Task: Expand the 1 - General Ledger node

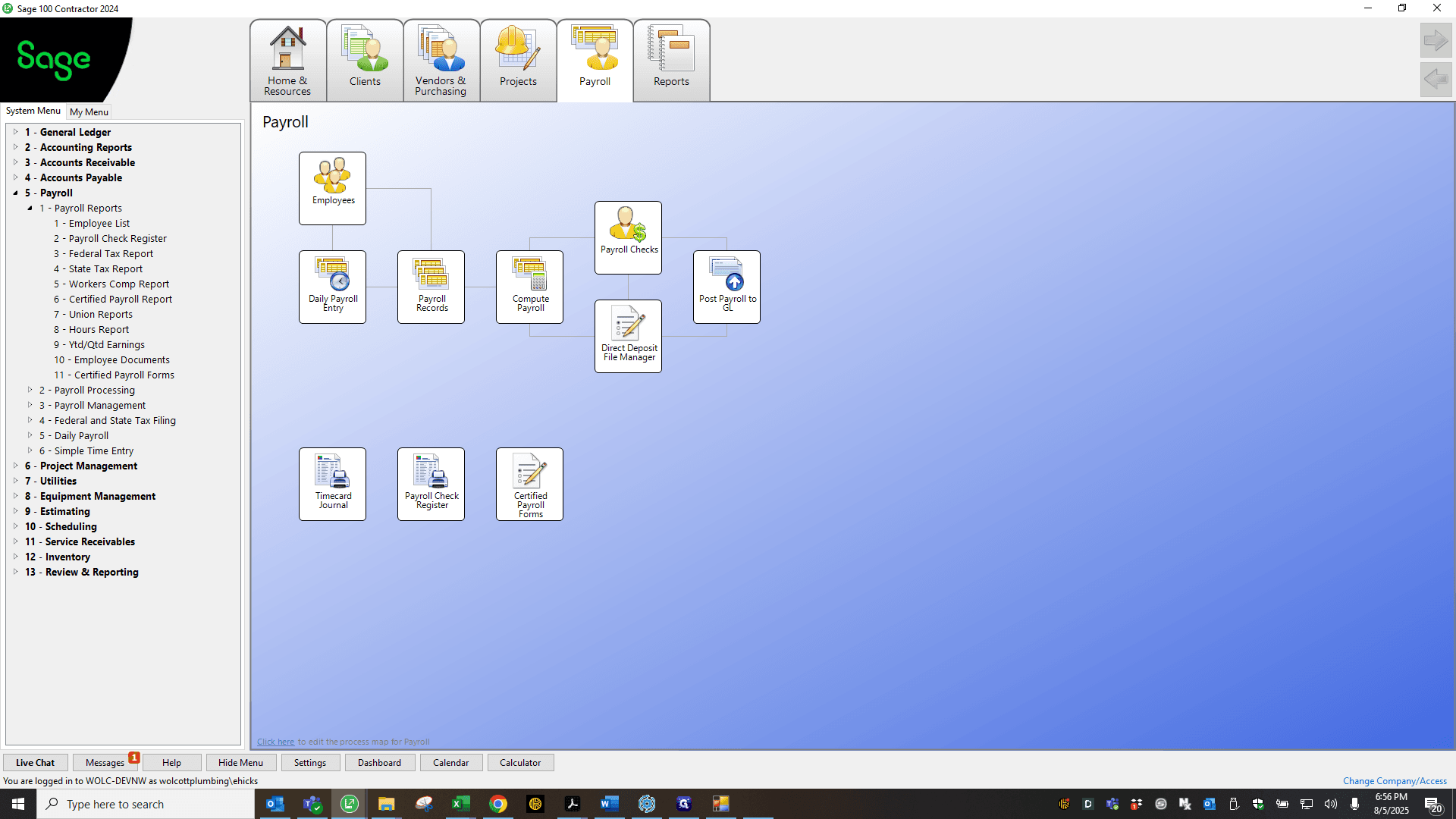Action: coord(15,132)
